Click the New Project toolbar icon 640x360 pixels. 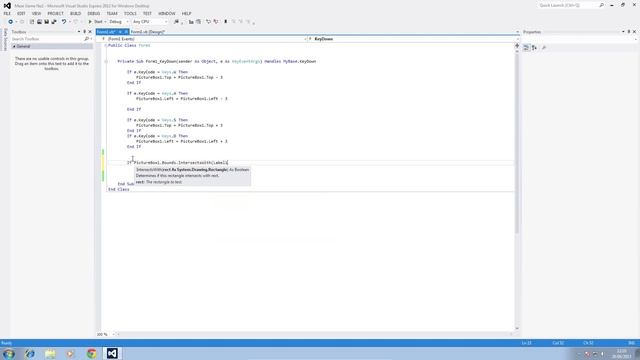tap(31, 22)
